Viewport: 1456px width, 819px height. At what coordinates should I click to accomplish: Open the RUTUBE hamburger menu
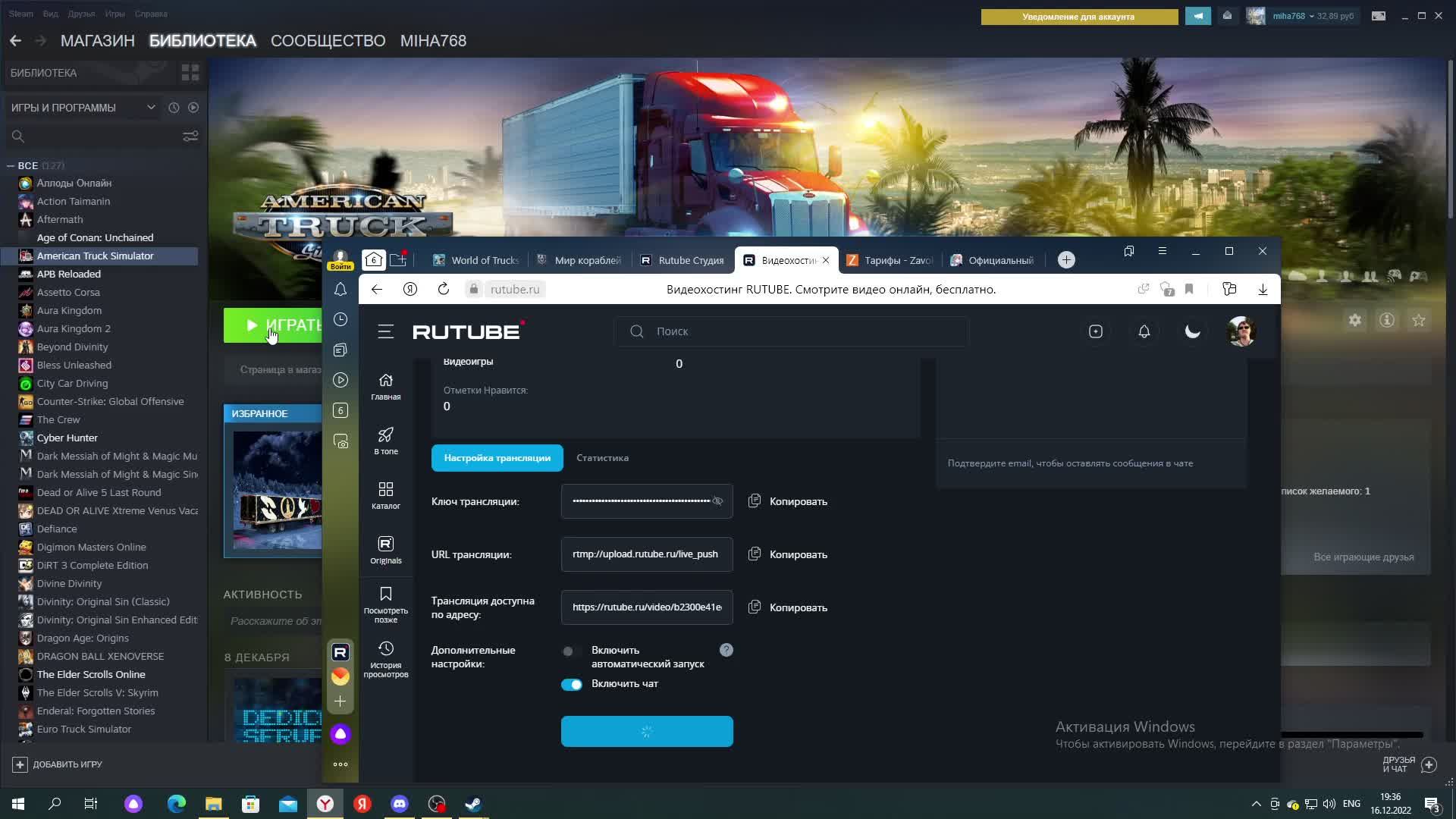click(x=385, y=331)
